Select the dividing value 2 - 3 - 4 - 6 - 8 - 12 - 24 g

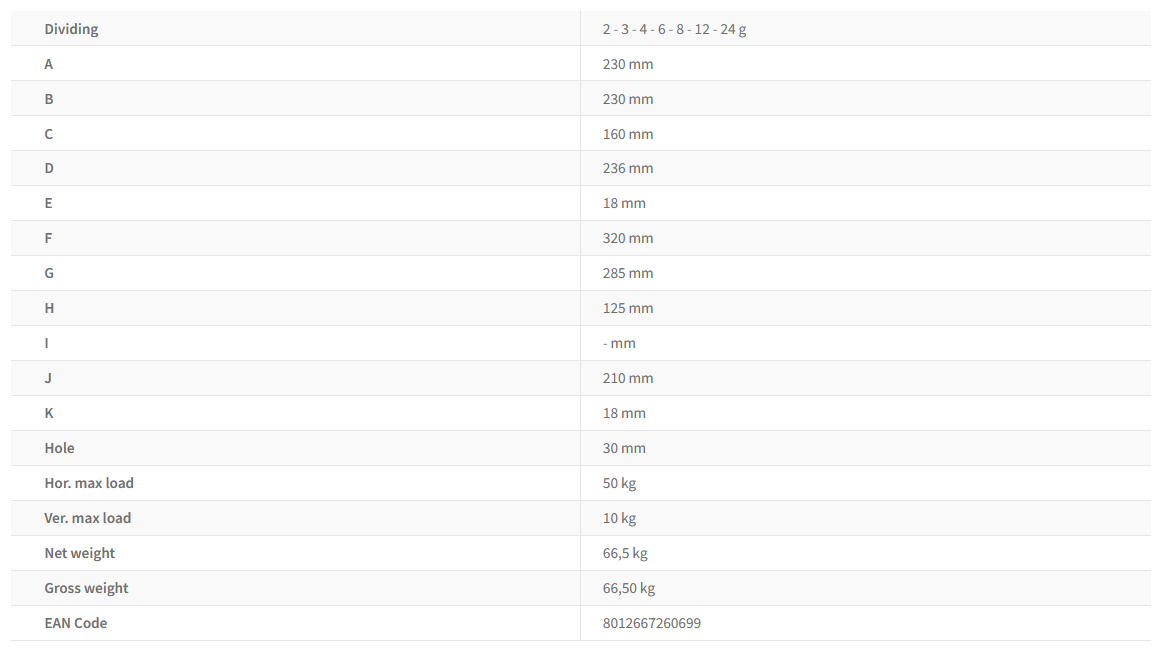point(674,29)
